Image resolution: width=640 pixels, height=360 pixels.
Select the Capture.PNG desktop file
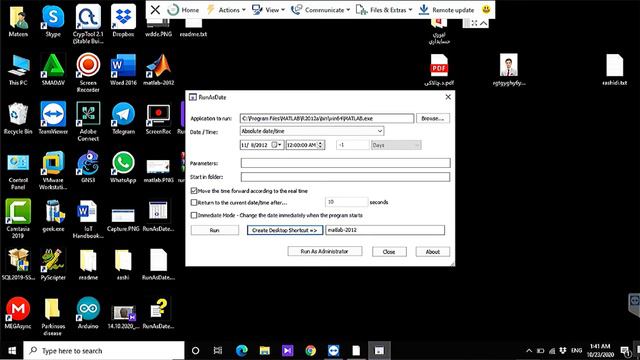pyautogui.click(x=123, y=219)
